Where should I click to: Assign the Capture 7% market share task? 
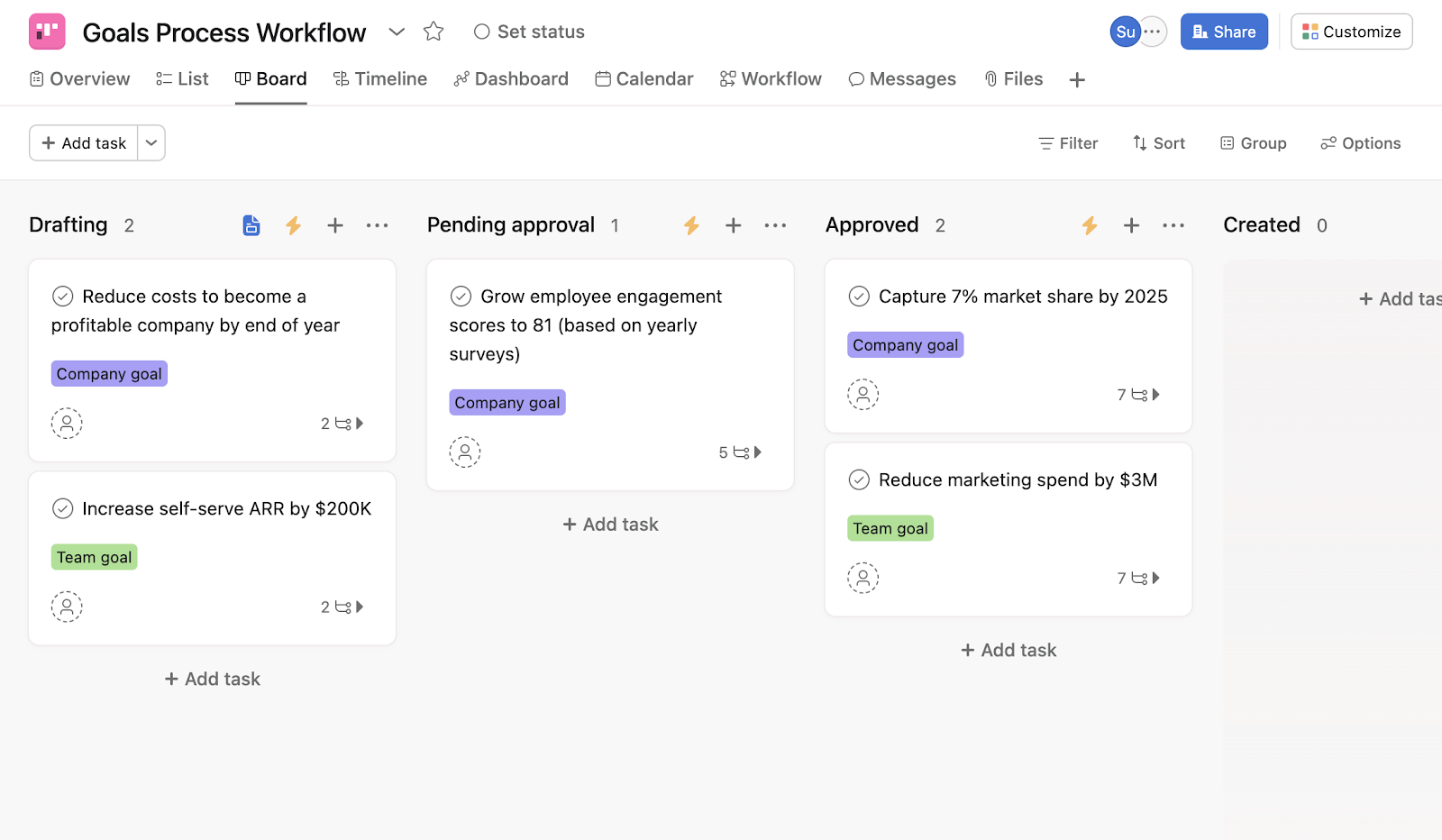862,395
